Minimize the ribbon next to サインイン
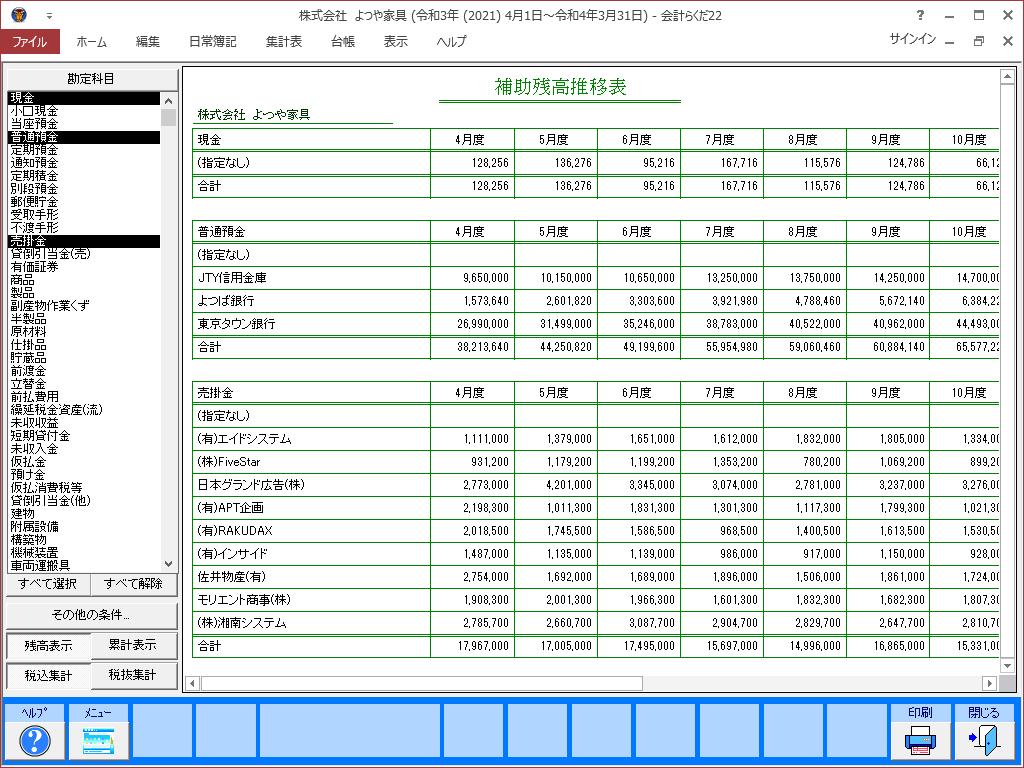 [950, 41]
